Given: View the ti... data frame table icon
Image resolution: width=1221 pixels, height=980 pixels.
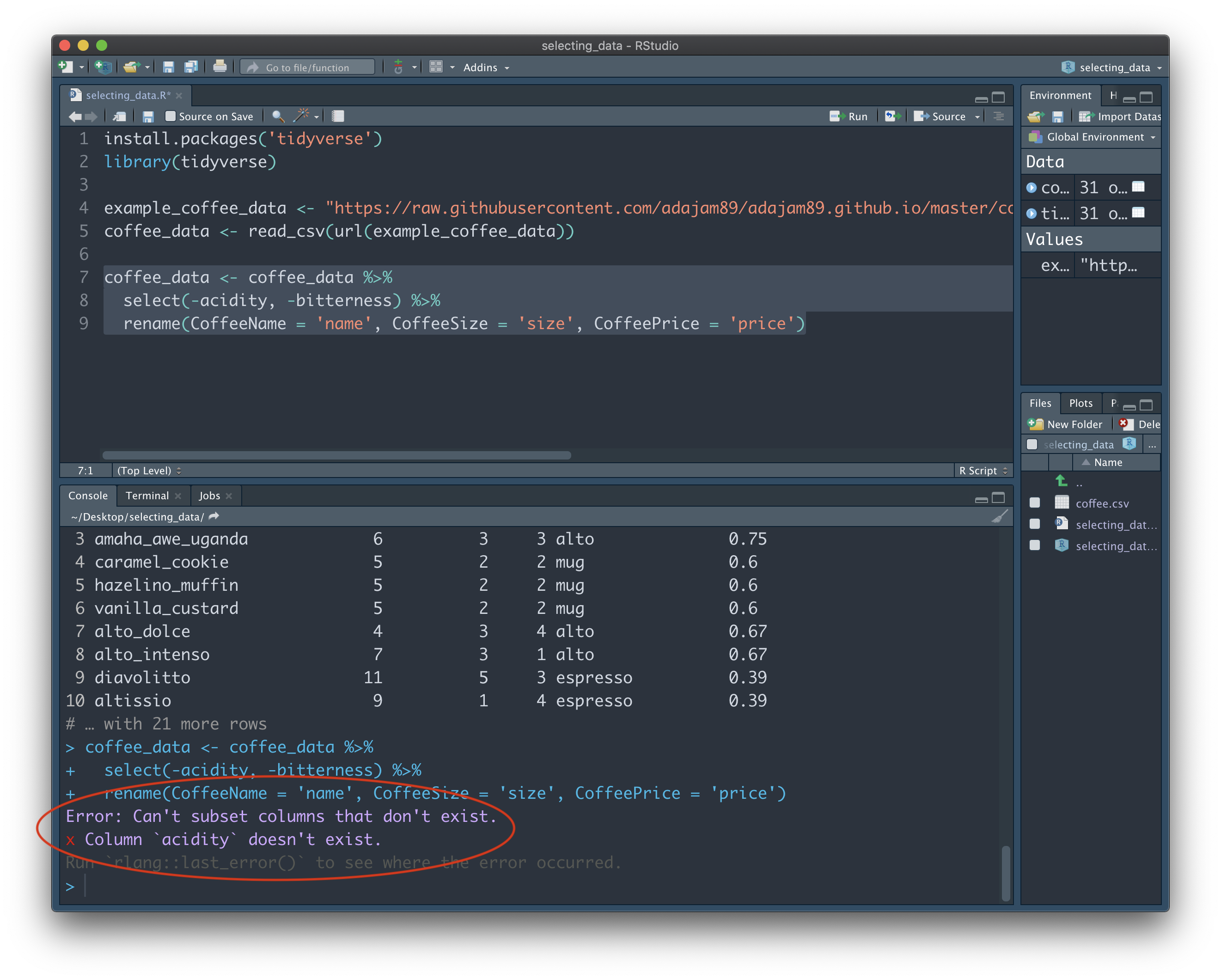Looking at the screenshot, I should coord(1138,213).
